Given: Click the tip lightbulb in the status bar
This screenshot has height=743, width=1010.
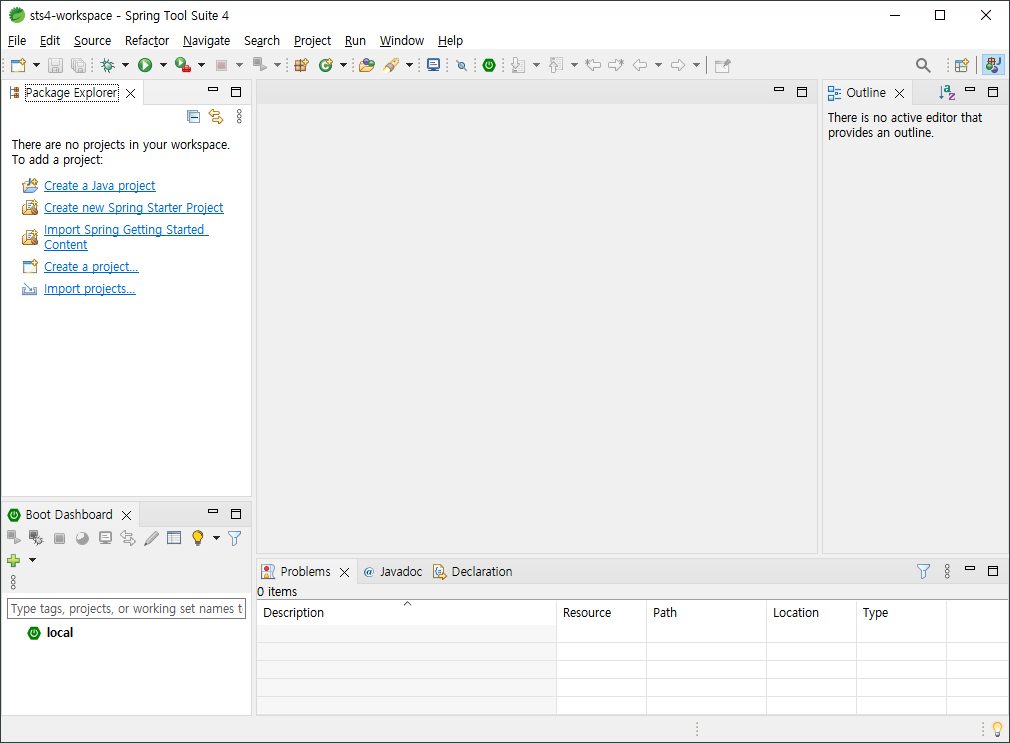Looking at the screenshot, I should [997, 729].
